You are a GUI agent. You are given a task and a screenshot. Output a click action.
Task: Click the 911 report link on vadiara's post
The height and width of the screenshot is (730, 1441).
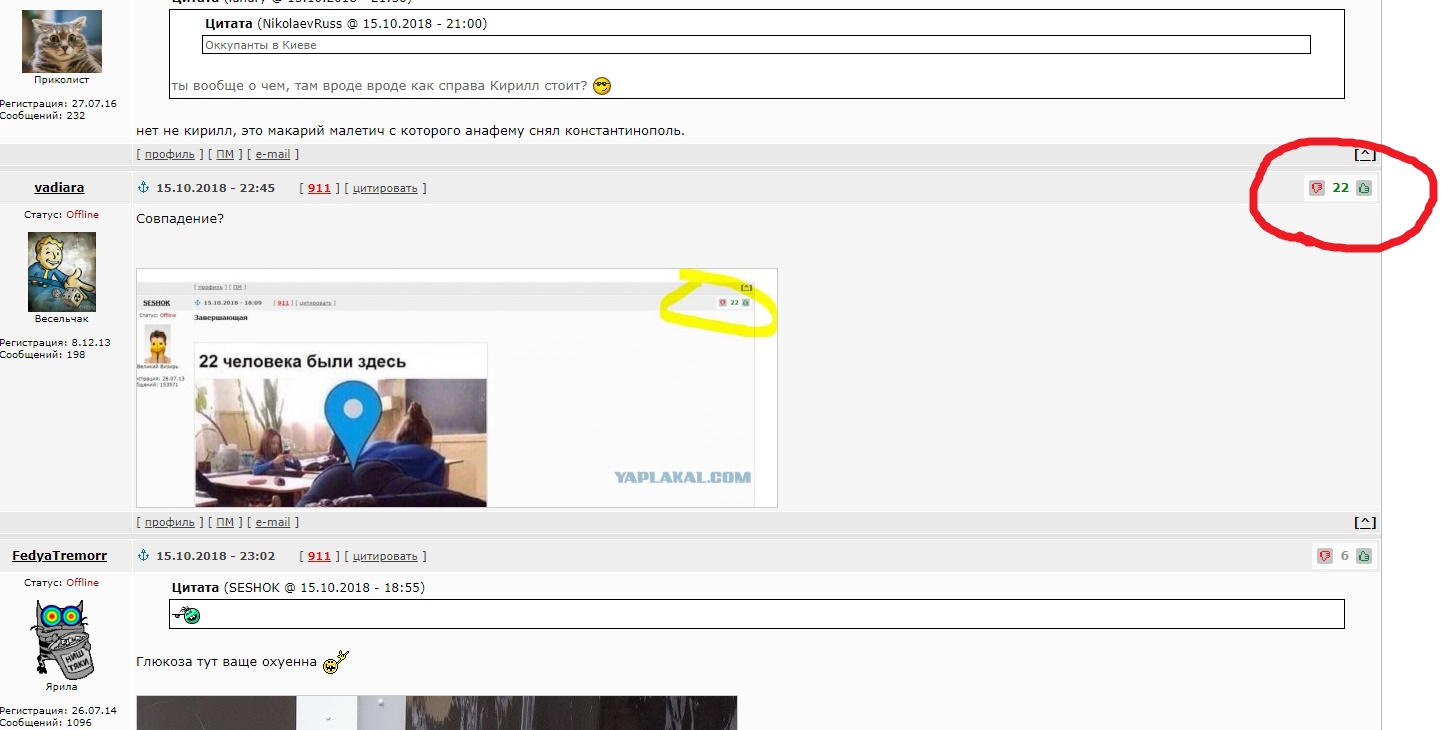(319, 188)
